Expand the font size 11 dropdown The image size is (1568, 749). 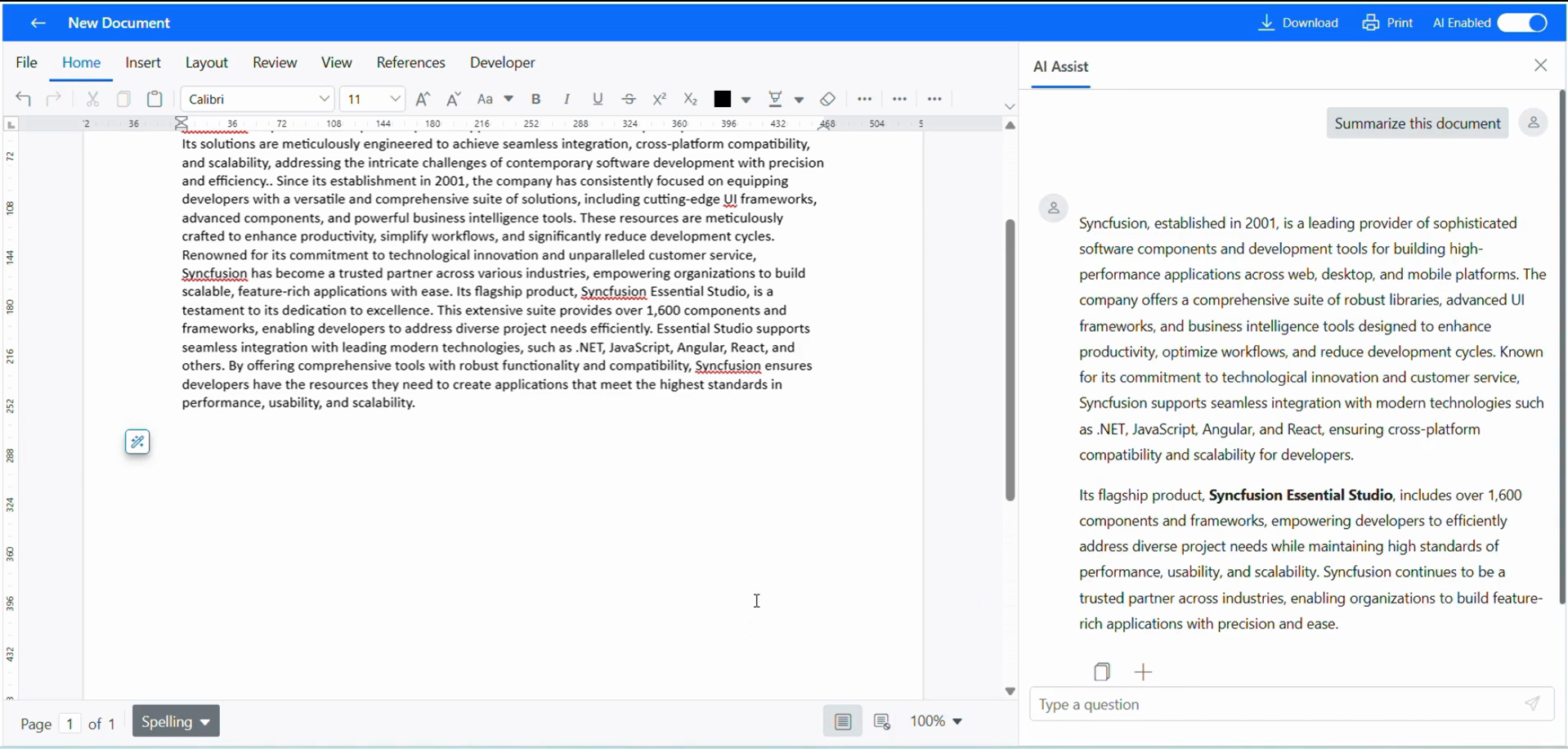click(395, 99)
